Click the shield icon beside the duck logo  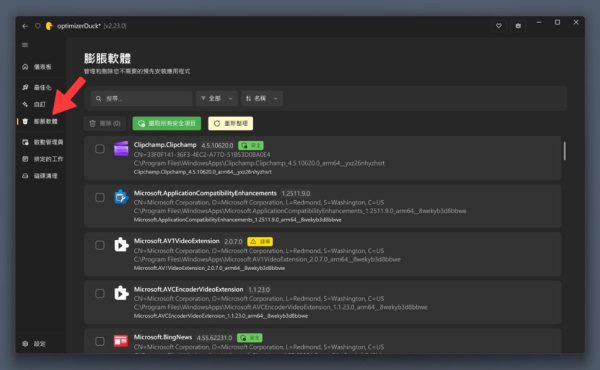coord(38,26)
